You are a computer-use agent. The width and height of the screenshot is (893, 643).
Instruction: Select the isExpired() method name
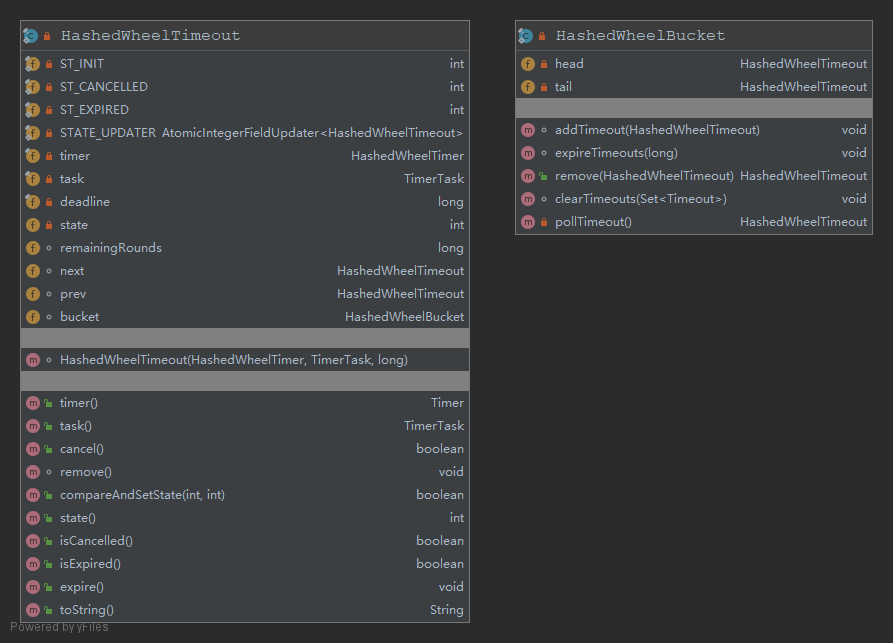pos(91,564)
